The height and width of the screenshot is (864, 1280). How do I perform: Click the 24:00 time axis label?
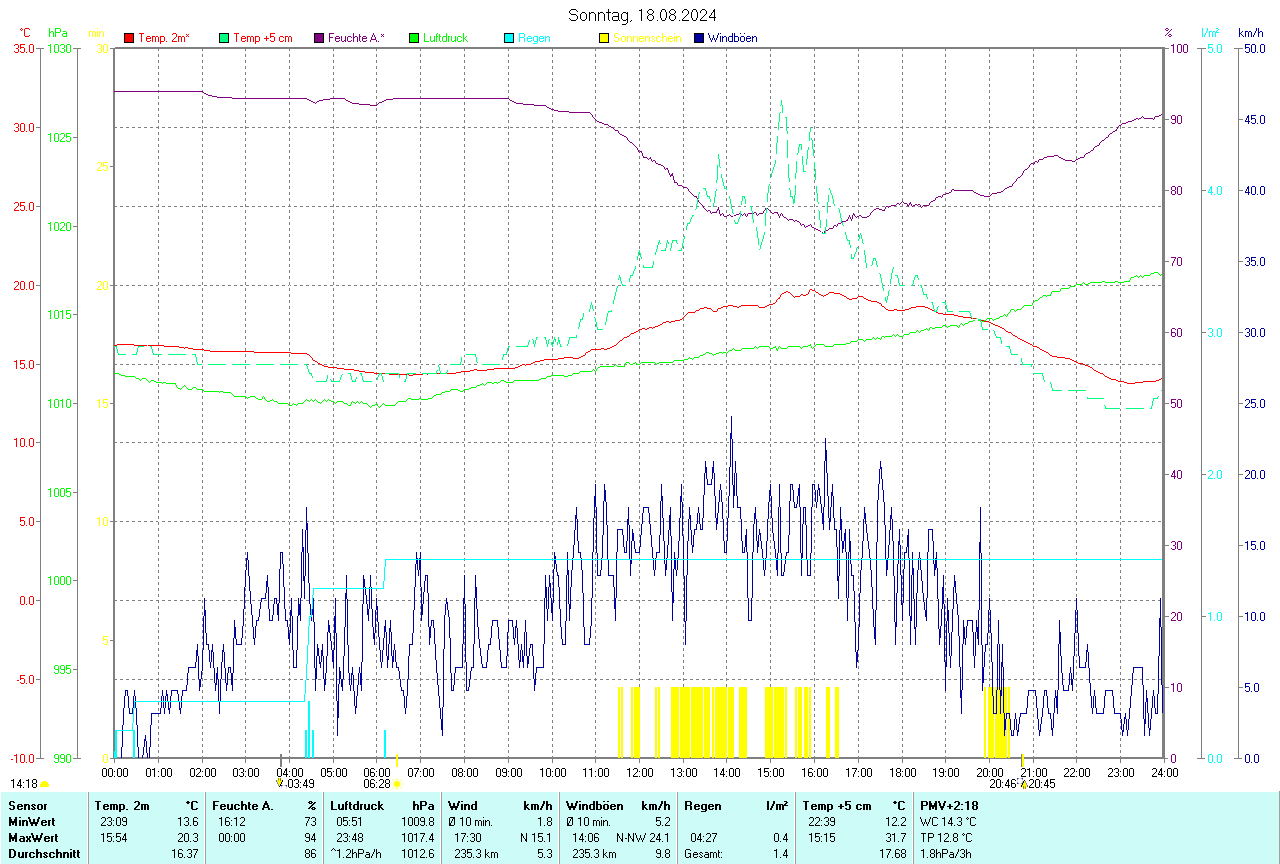pos(1164,772)
